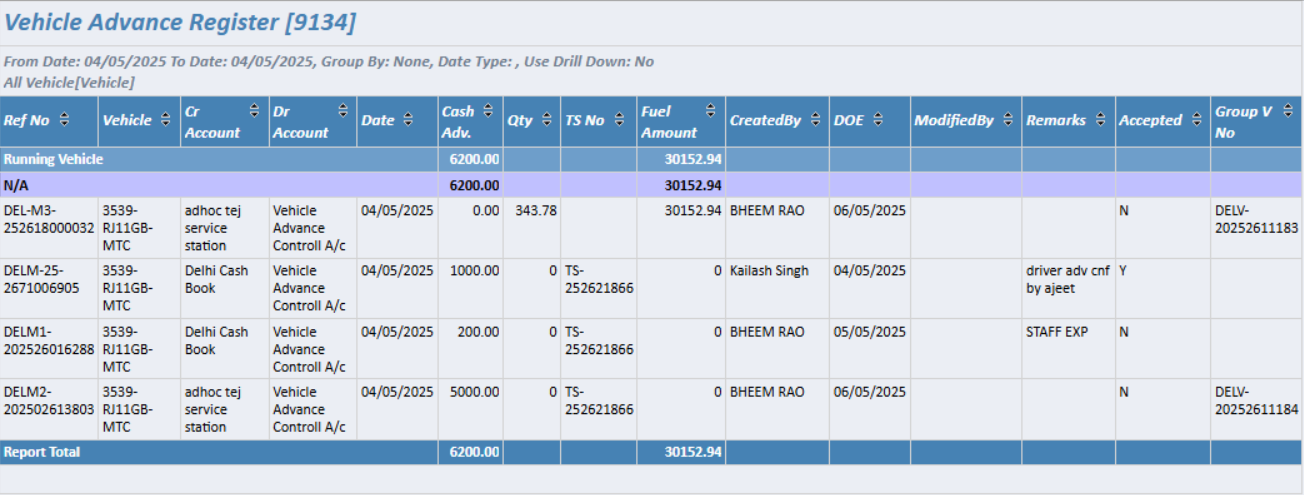Click group voucher DELV-20252611184
The width and height of the screenshot is (1304, 495).
click(1256, 401)
